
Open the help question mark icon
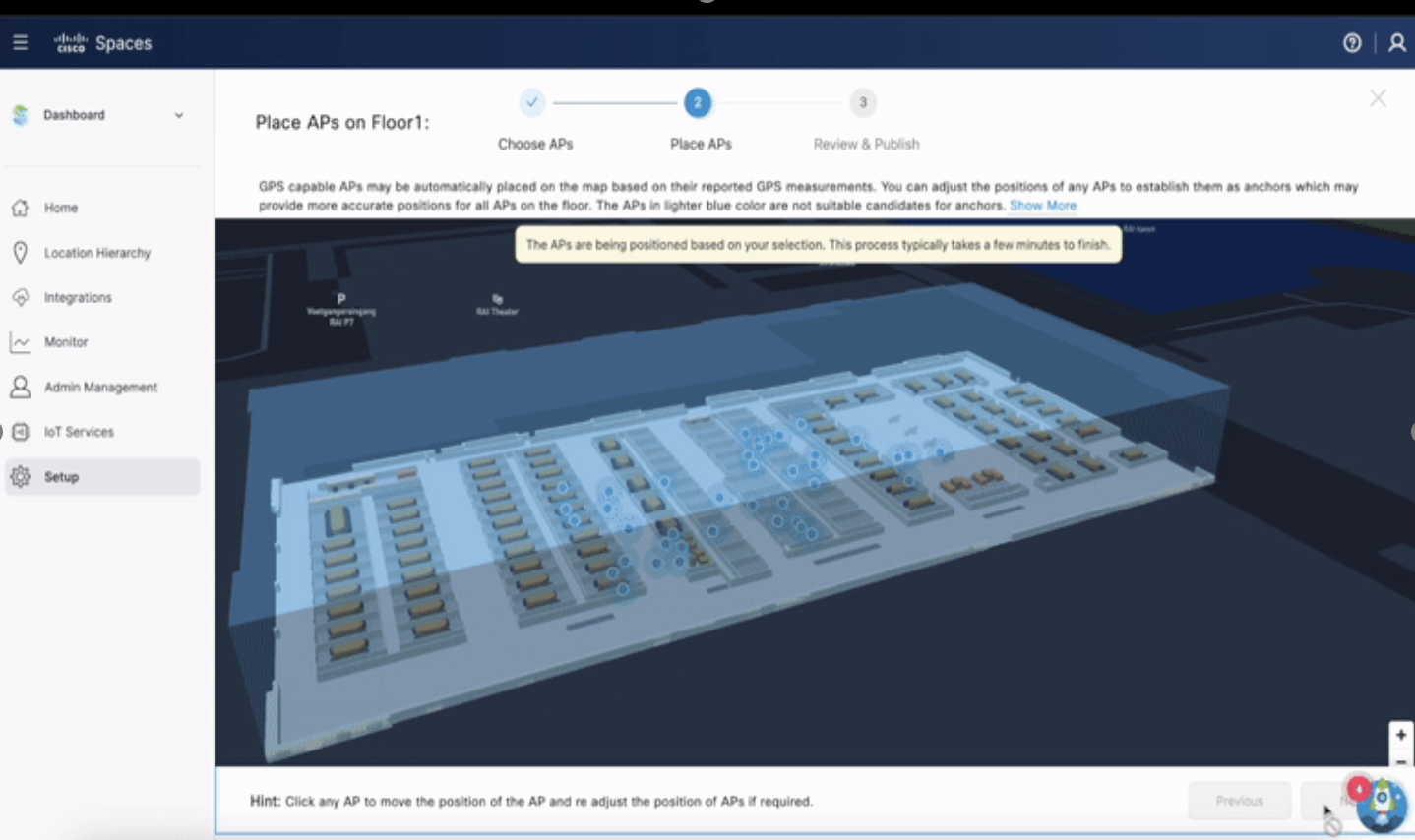[x=1352, y=43]
